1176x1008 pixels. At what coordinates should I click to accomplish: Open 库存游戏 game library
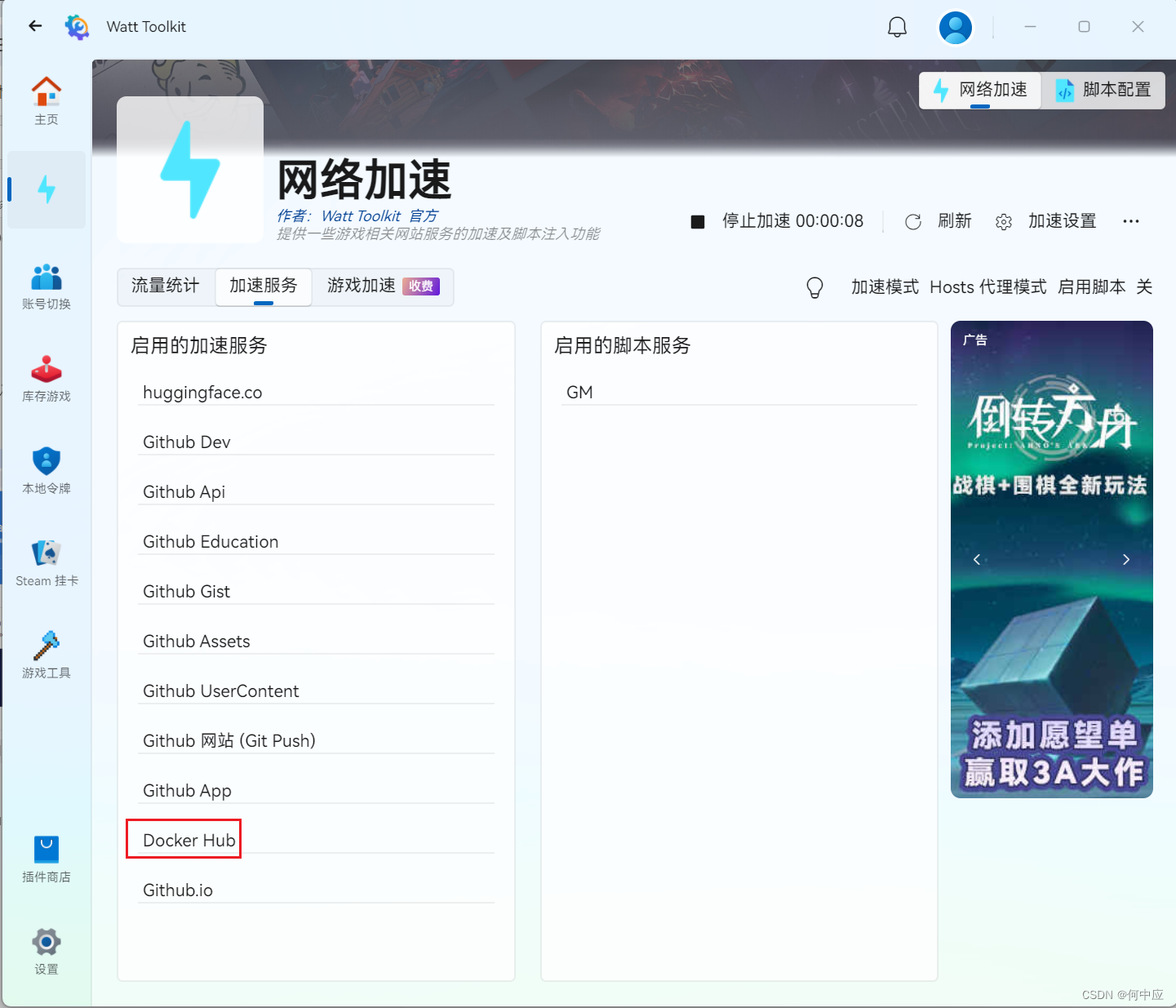47,379
